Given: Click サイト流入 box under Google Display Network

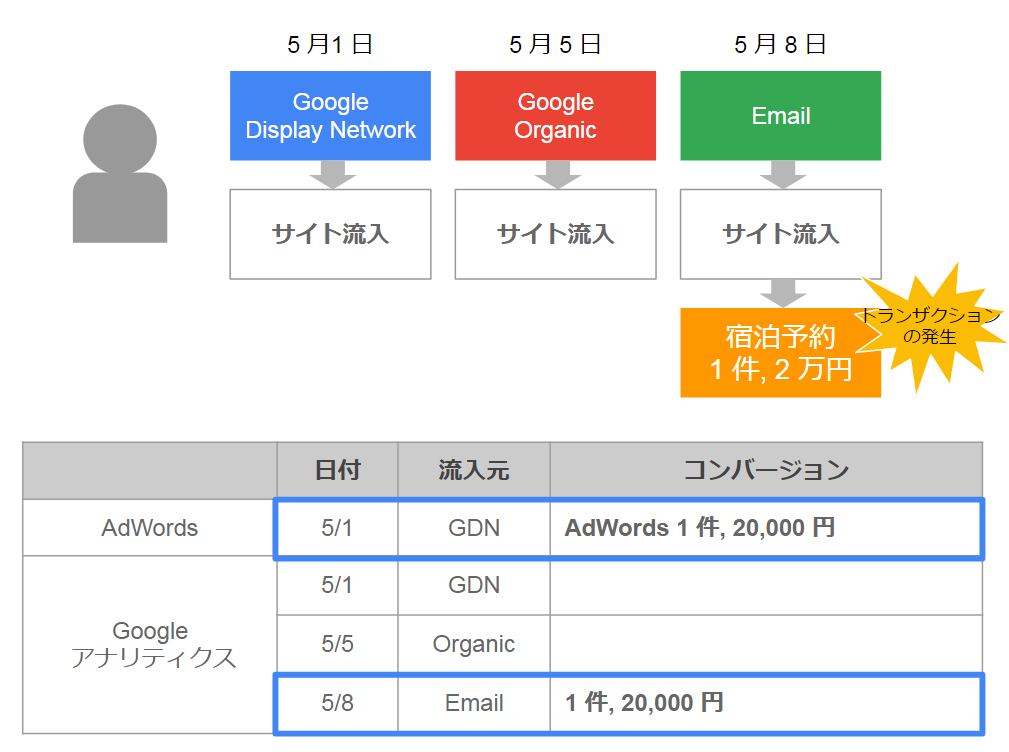Looking at the screenshot, I should click(x=330, y=234).
